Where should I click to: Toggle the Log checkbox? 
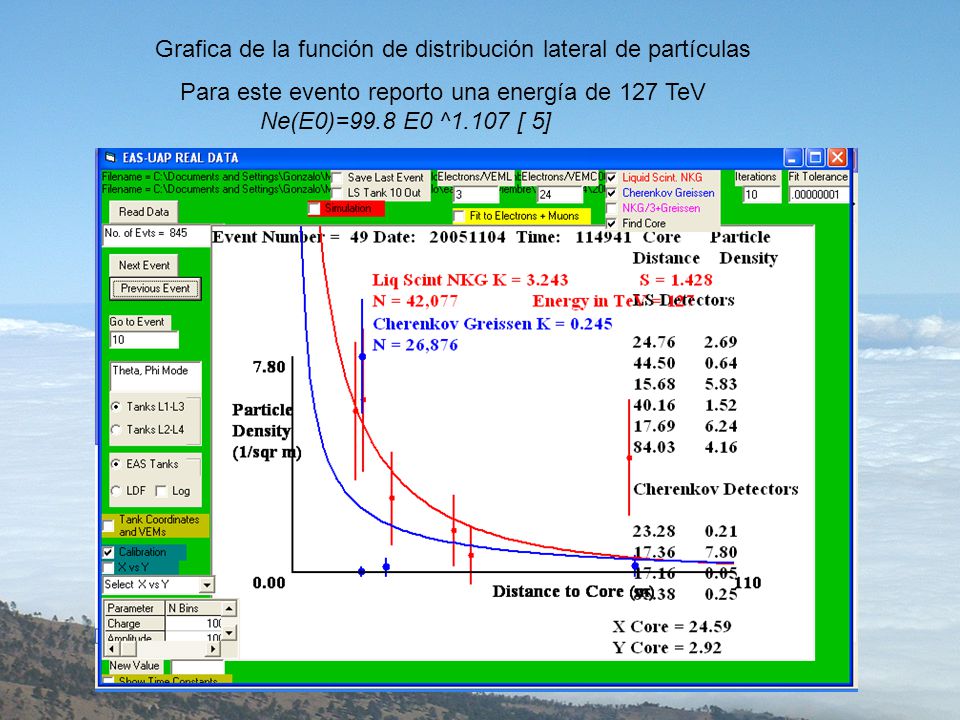point(161,491)
